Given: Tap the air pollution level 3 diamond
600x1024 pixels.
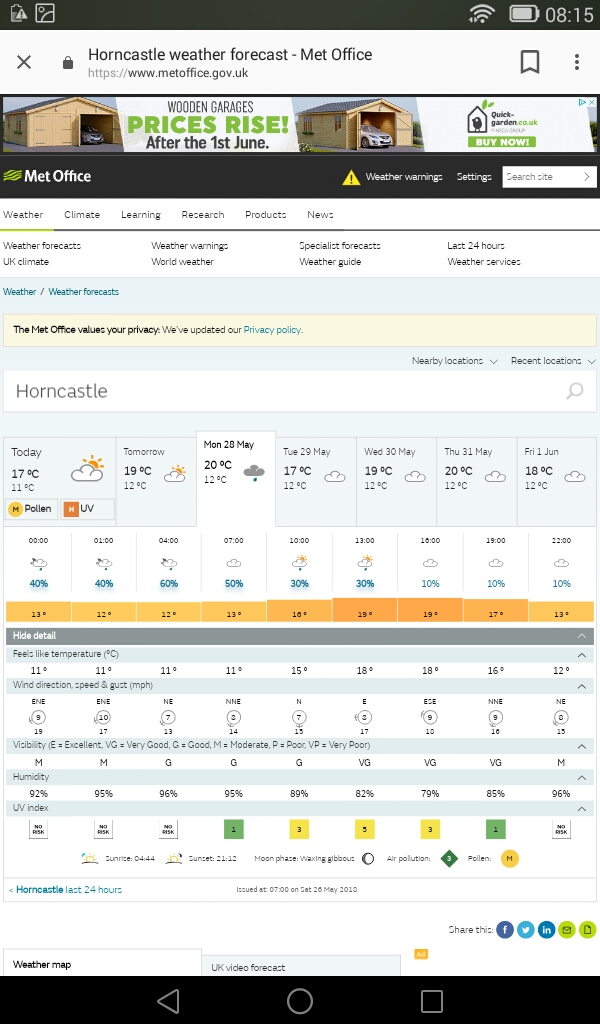Looking at the screenshot, I should [x=449, y=858].
